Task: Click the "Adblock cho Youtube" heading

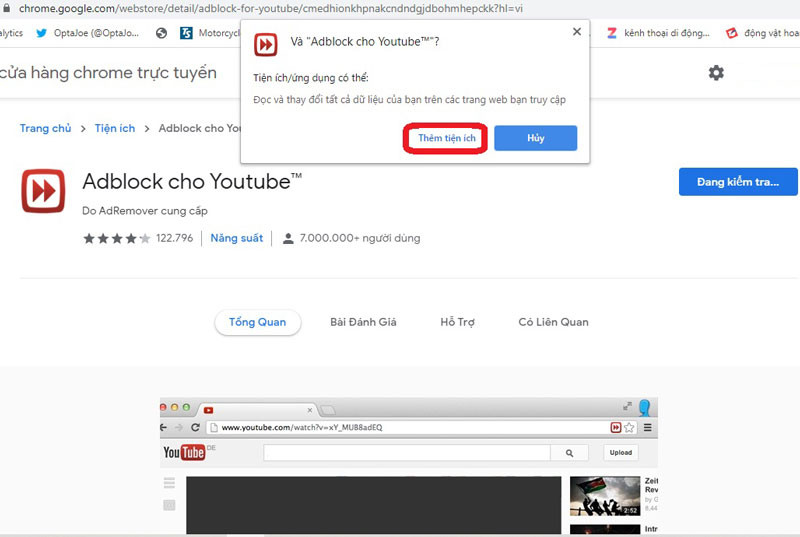Action: pos(192,182)
